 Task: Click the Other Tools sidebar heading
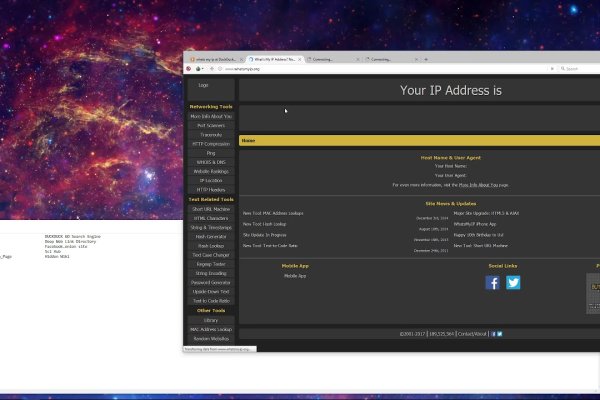pos(211,310)
